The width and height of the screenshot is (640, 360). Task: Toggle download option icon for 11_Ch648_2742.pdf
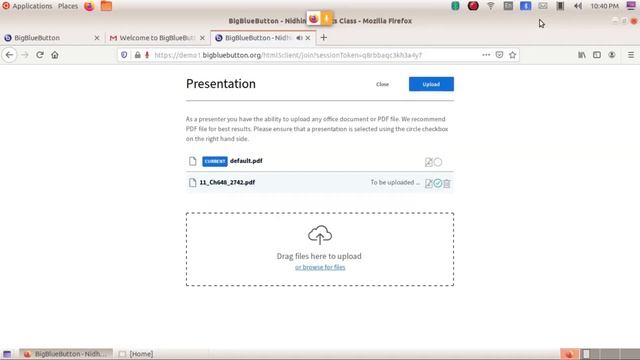[428, 183]
